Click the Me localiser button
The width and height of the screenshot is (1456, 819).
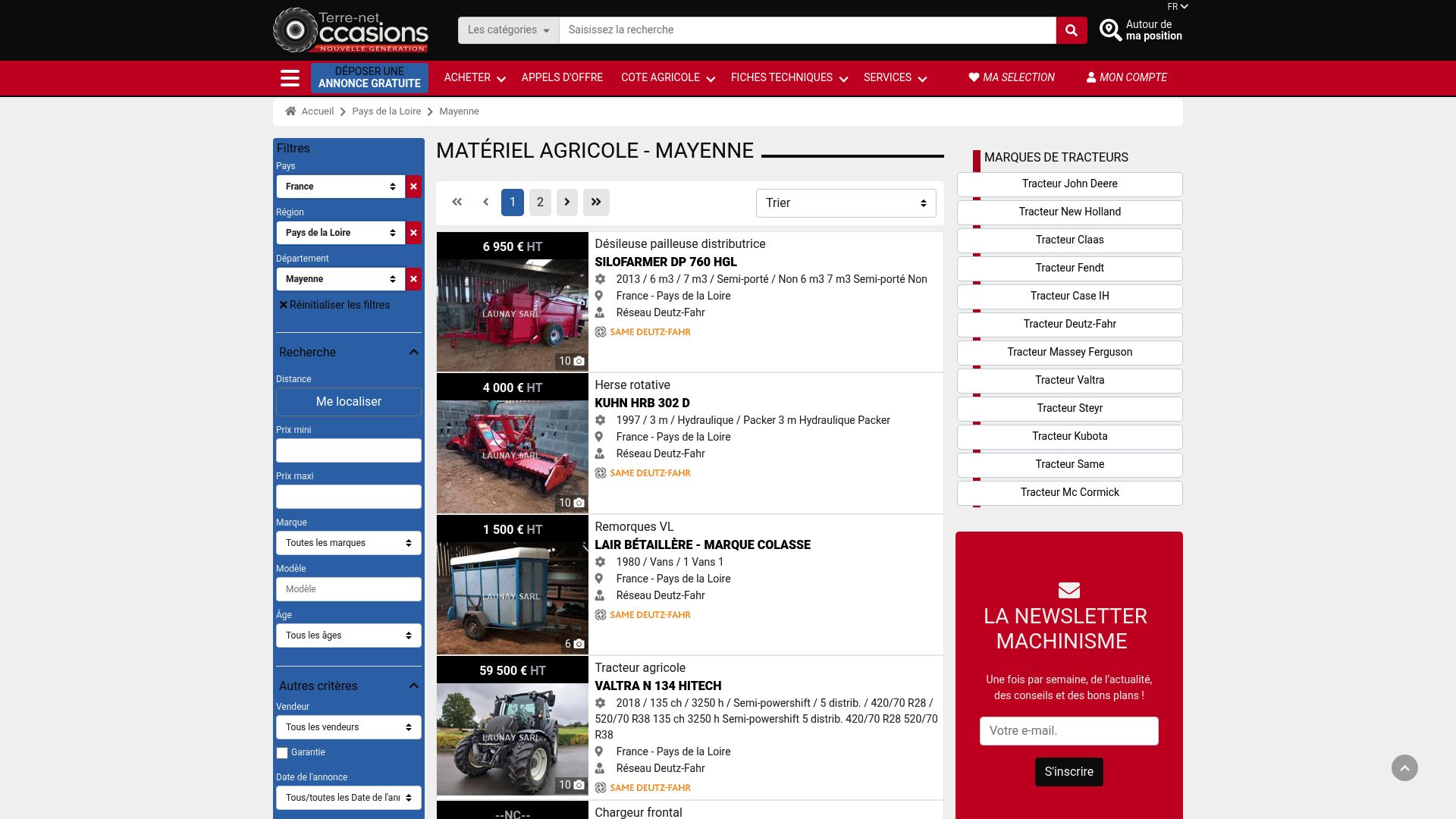348,402
